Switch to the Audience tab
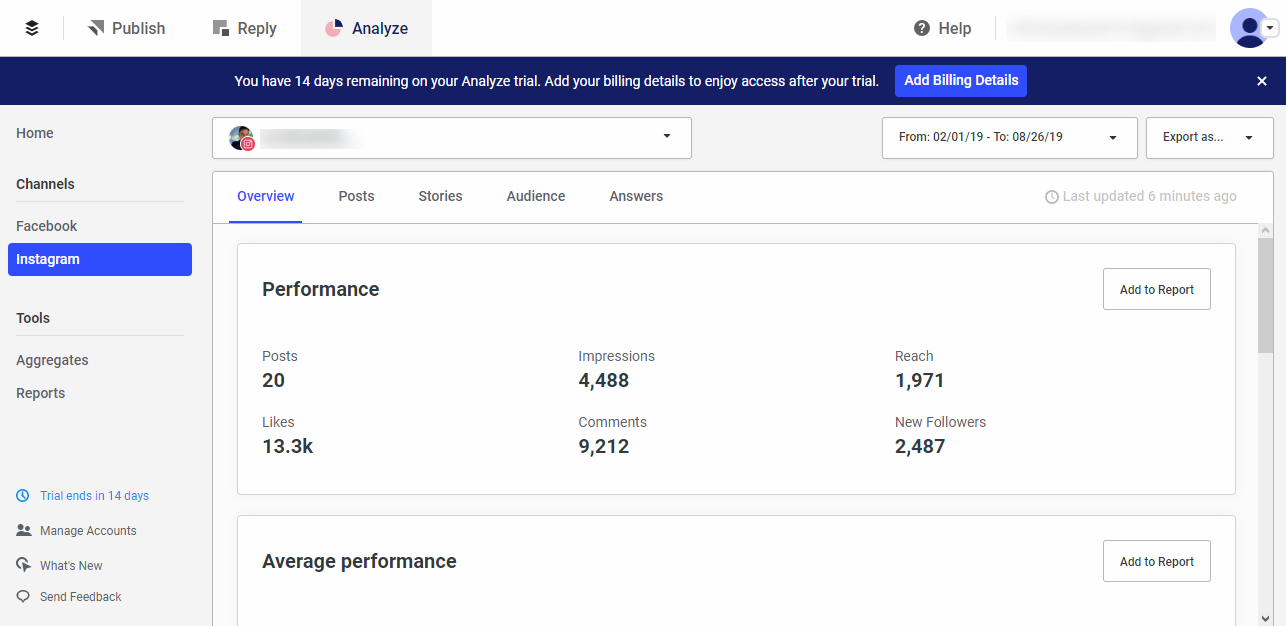The image size is (1286, 626). (535, 196)
